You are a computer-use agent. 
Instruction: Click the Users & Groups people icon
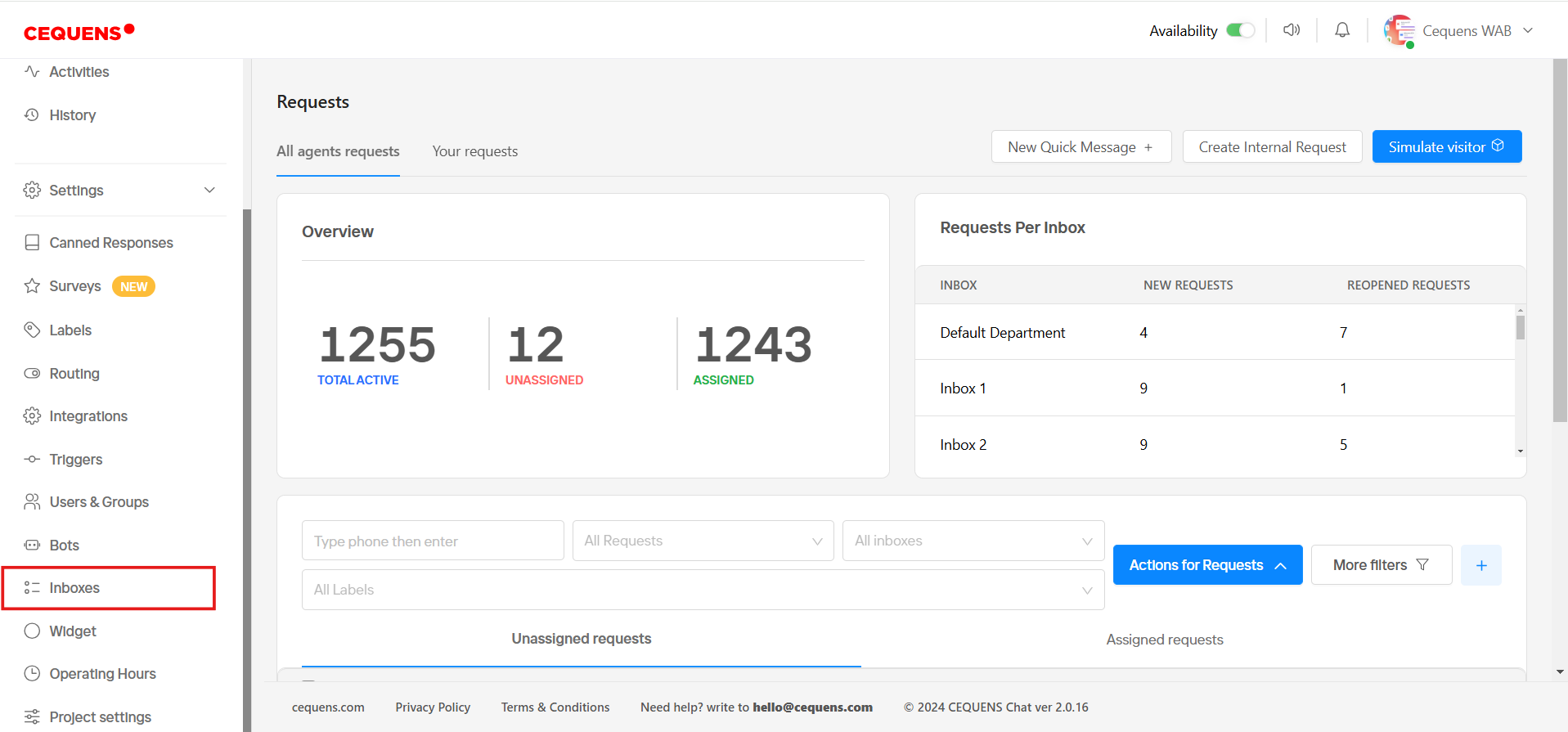[x=32, y=502]
